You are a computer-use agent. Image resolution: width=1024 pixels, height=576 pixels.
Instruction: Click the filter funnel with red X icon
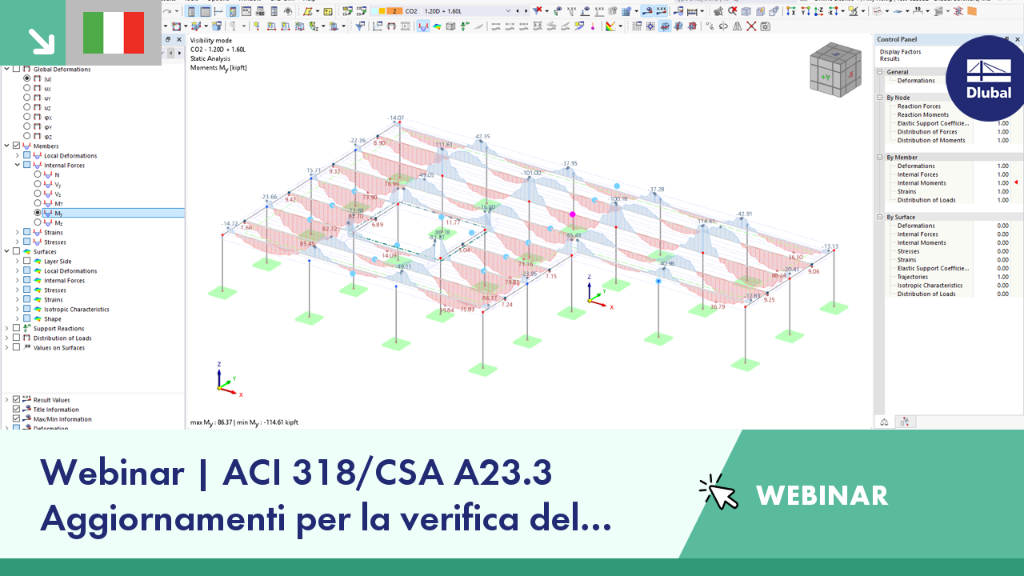[538, 11]
